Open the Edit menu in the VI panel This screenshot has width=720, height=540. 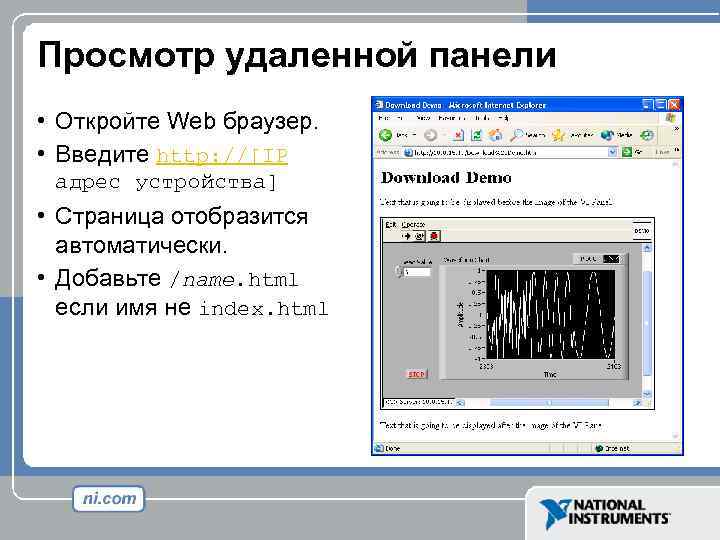(x=391, y=224)
